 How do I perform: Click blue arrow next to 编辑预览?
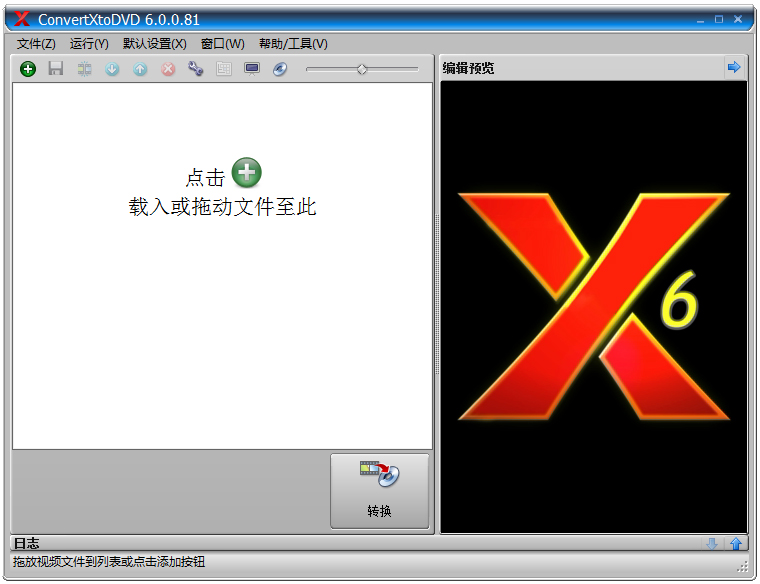click(x=734, y=67)
